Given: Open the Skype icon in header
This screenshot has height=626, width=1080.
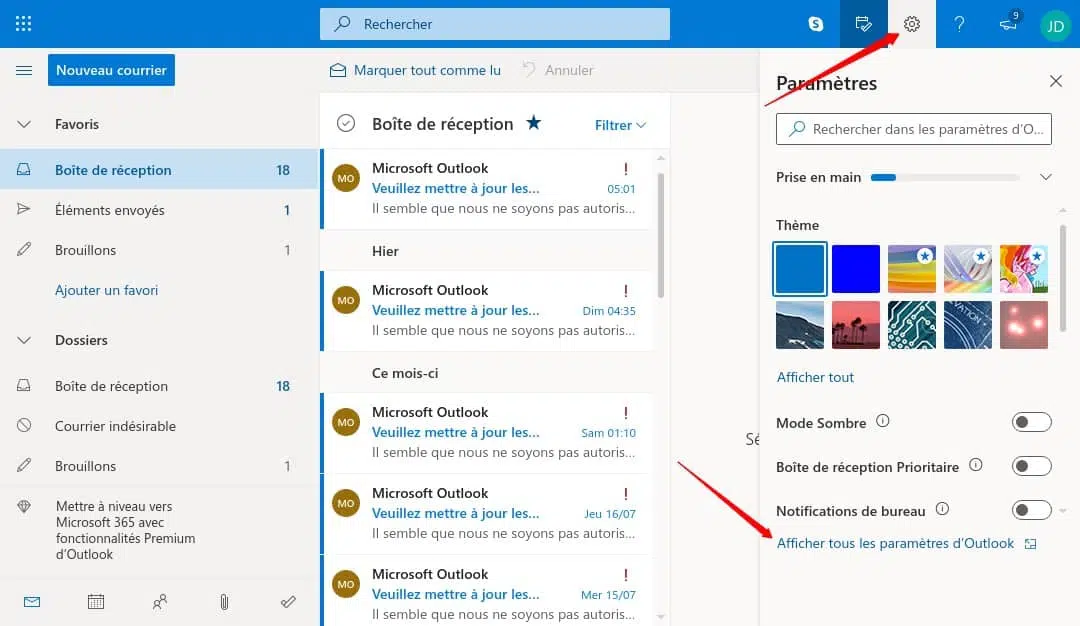Looking at the screenshot, I should [816, 24].
